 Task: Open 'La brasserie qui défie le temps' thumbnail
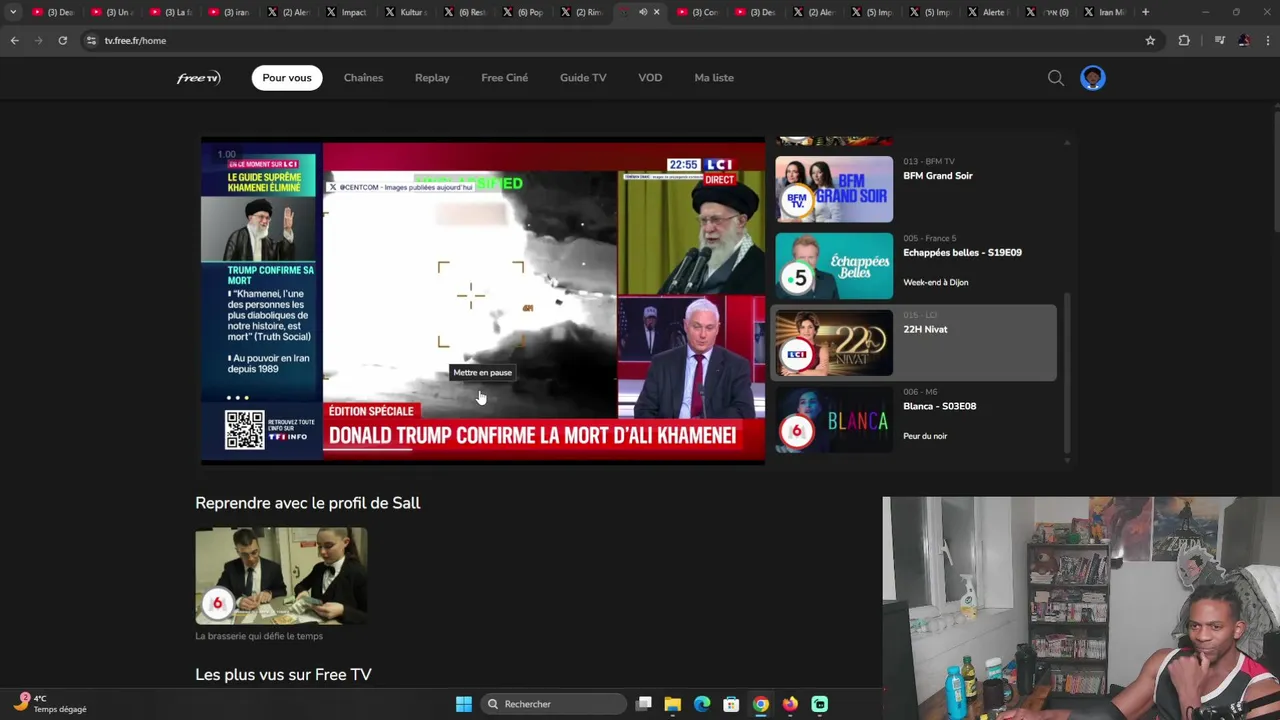pos(281,577)
